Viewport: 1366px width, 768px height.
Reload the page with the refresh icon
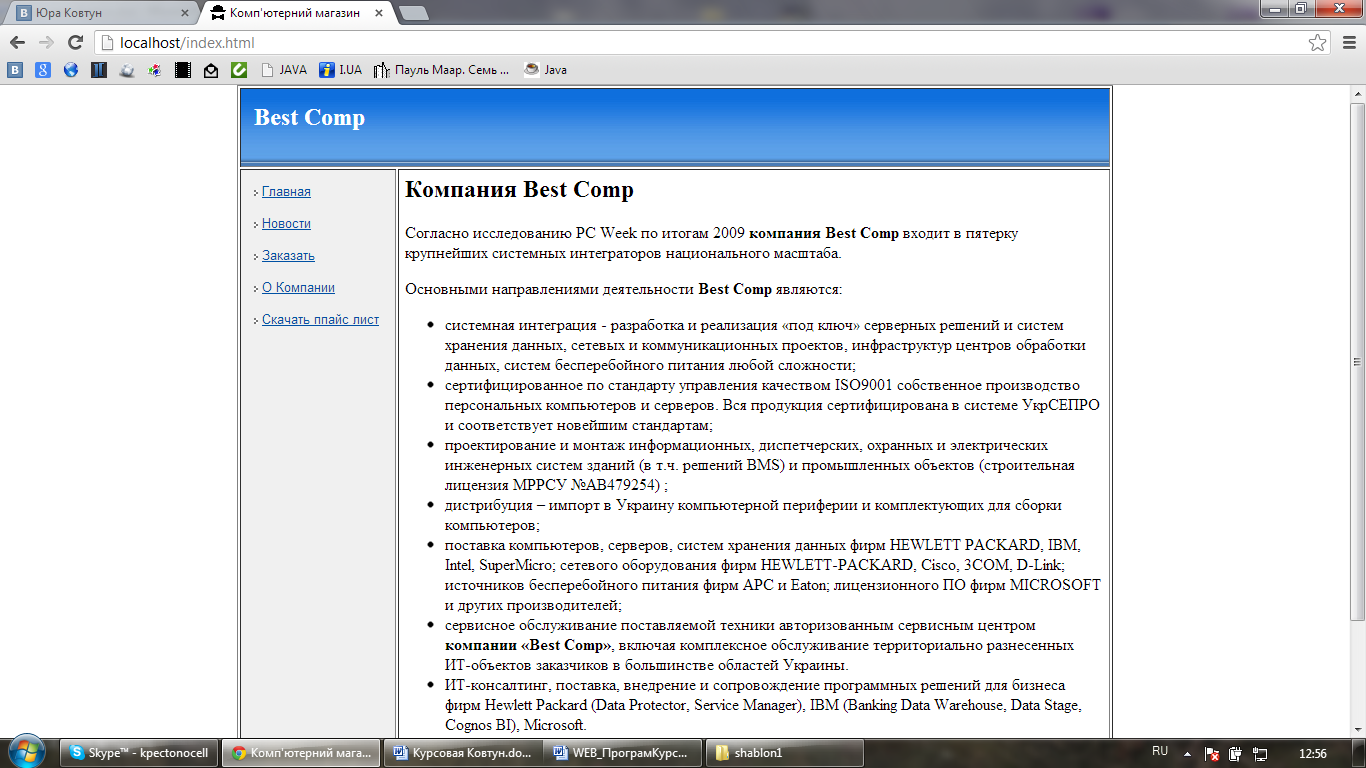pyautogui.click(x=75, y=43)
